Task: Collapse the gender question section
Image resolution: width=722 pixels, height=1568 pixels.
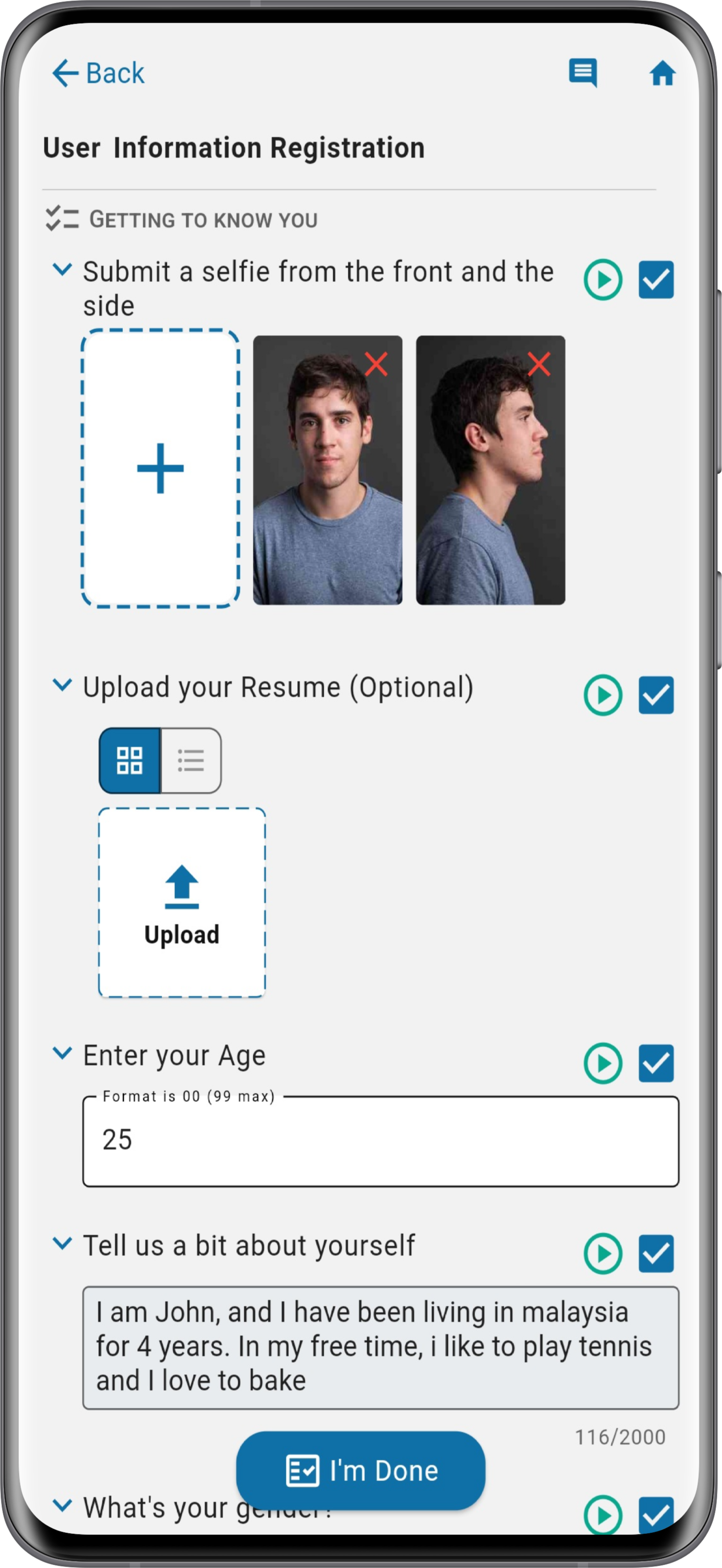Action: pyautogui.click(x=62, y=1505)
